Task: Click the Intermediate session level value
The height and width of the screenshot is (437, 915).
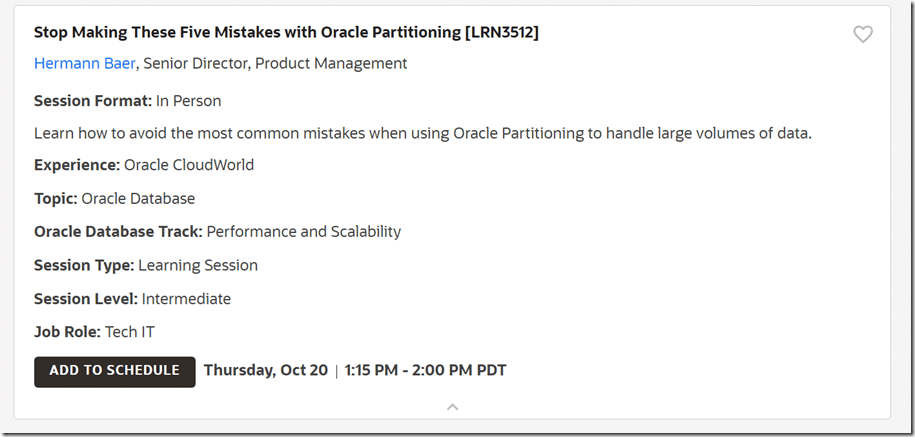Action: [186, 299]
